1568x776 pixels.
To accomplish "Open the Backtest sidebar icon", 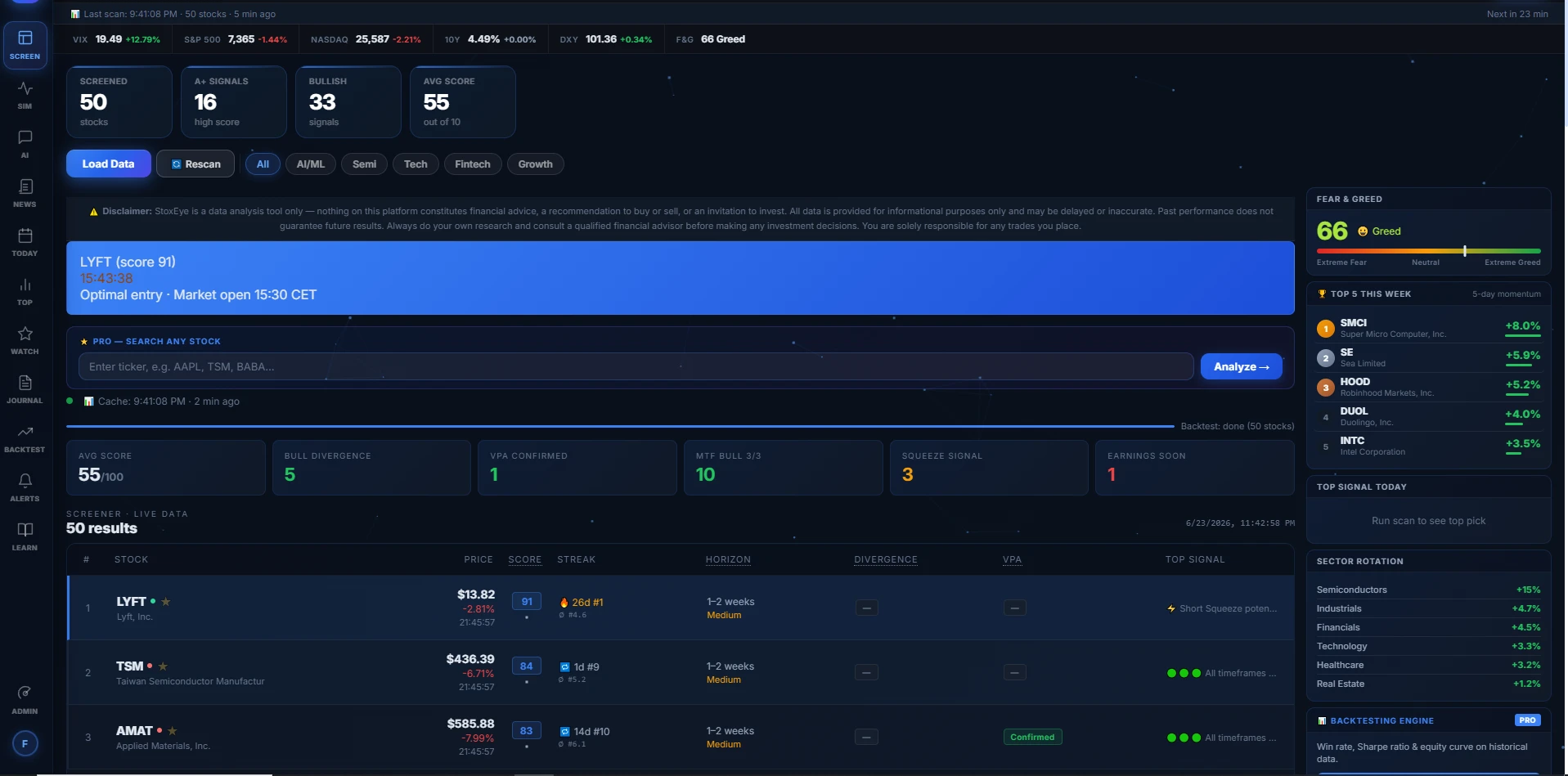I will pyautogui.click(x=25, y=438).
